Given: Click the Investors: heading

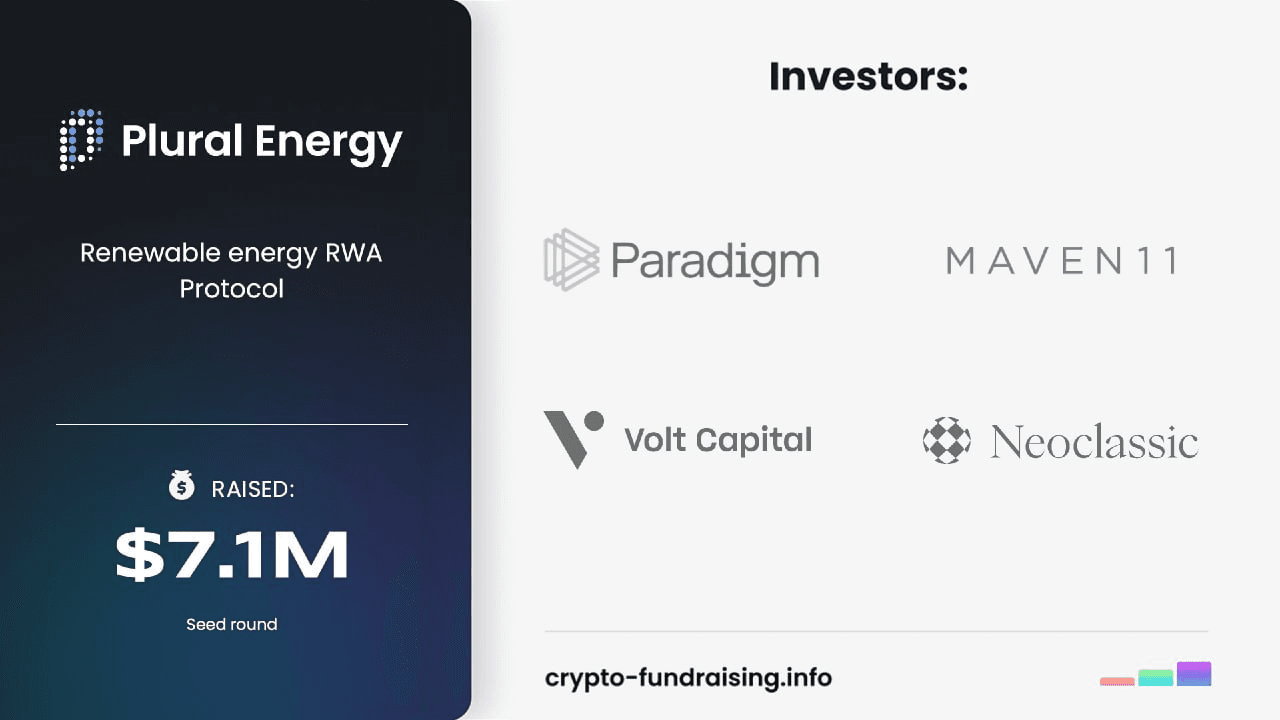Looking at the screenshot, I should (x=868, y=76).
